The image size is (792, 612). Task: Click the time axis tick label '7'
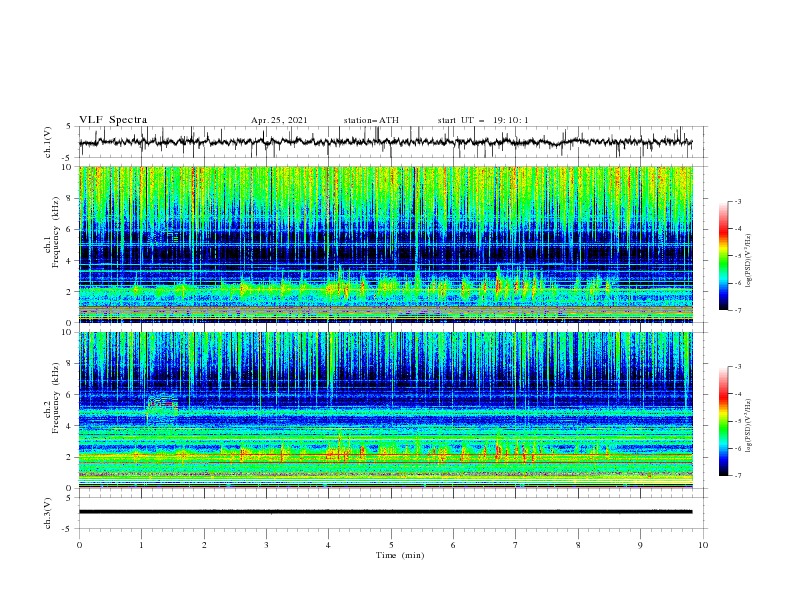coord(516,545)
